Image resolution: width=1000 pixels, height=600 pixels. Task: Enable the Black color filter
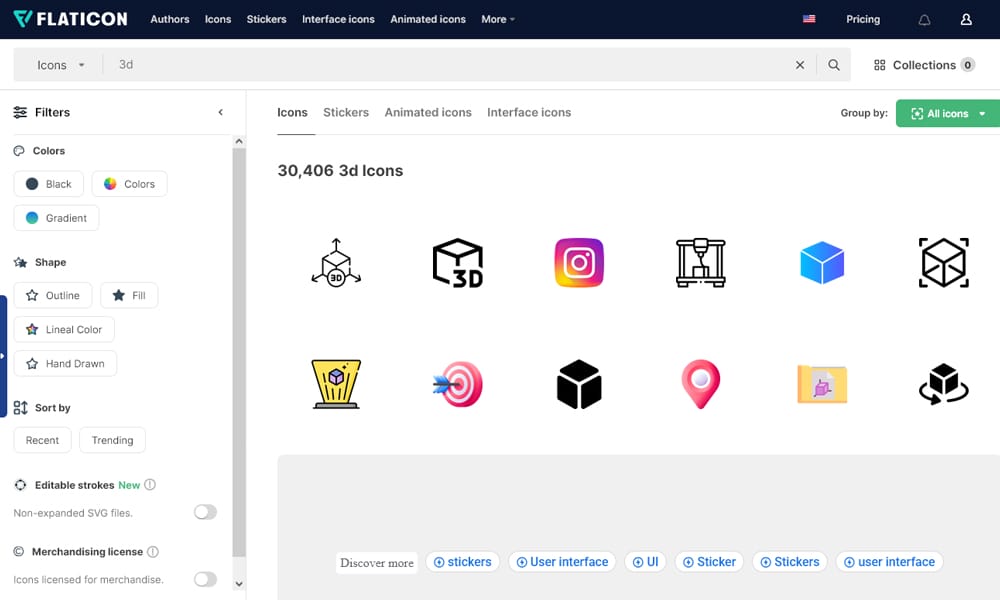[x=48, y=183]
